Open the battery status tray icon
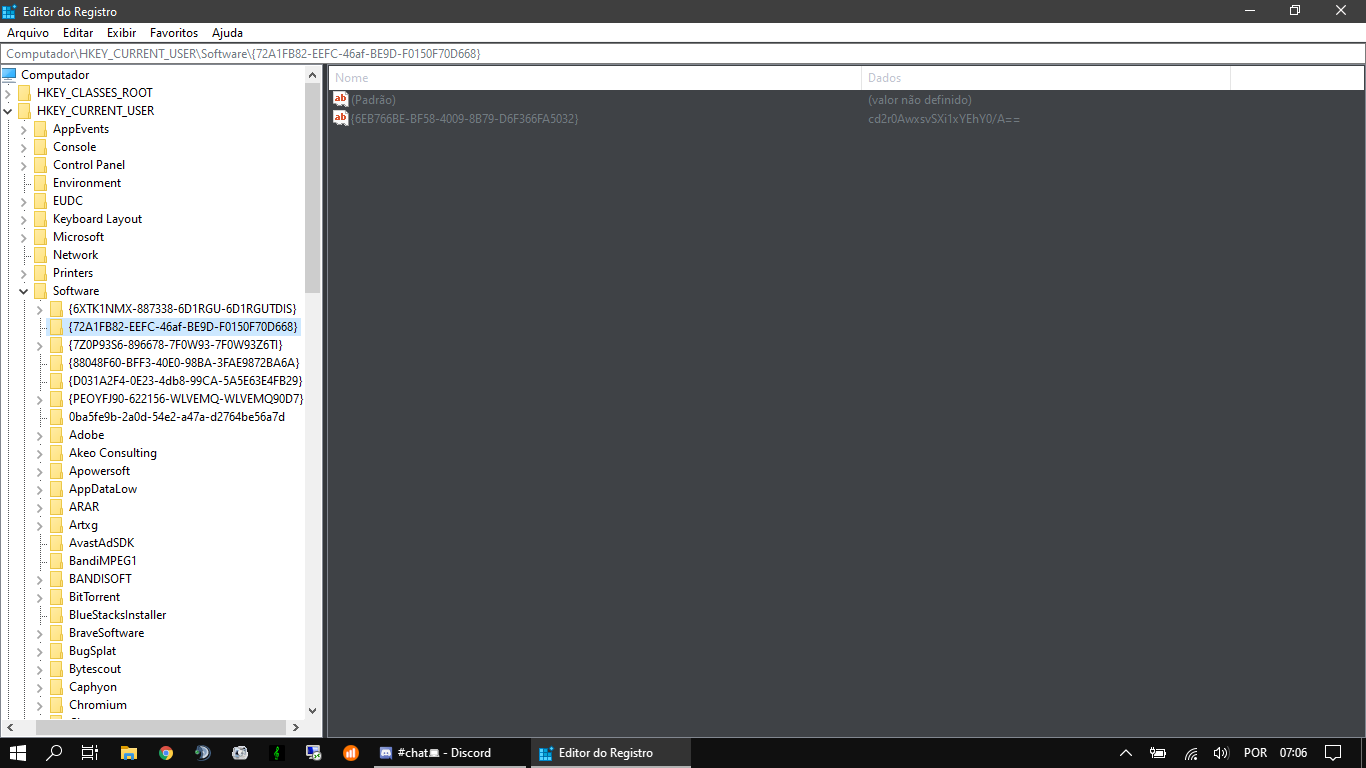This screenshot has height=768, width=1366. (1158, 753)
